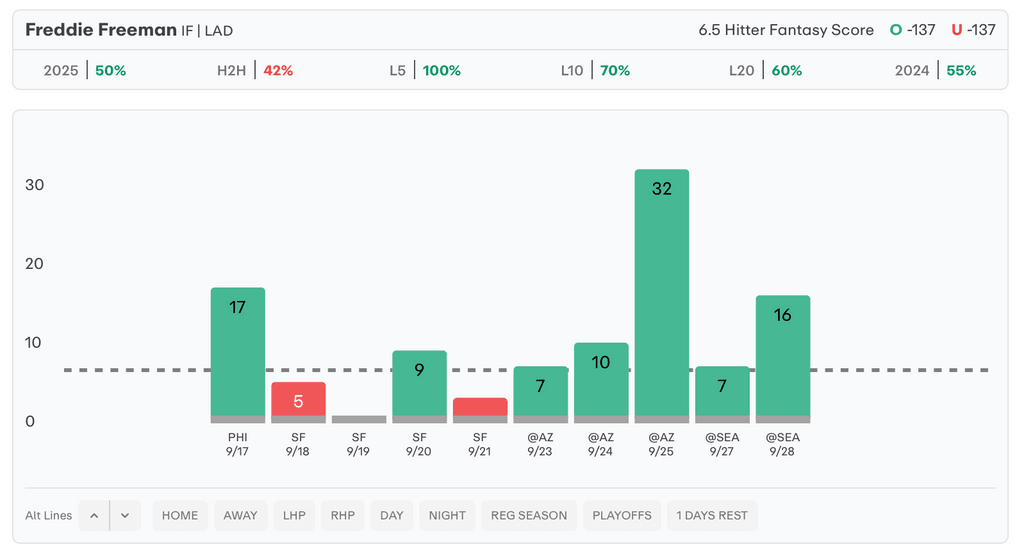Image resolution: width=1024 pixels, height=557 pixels.
Task: Enable the RHP pitcher filter
Action: tap(343, 515)
